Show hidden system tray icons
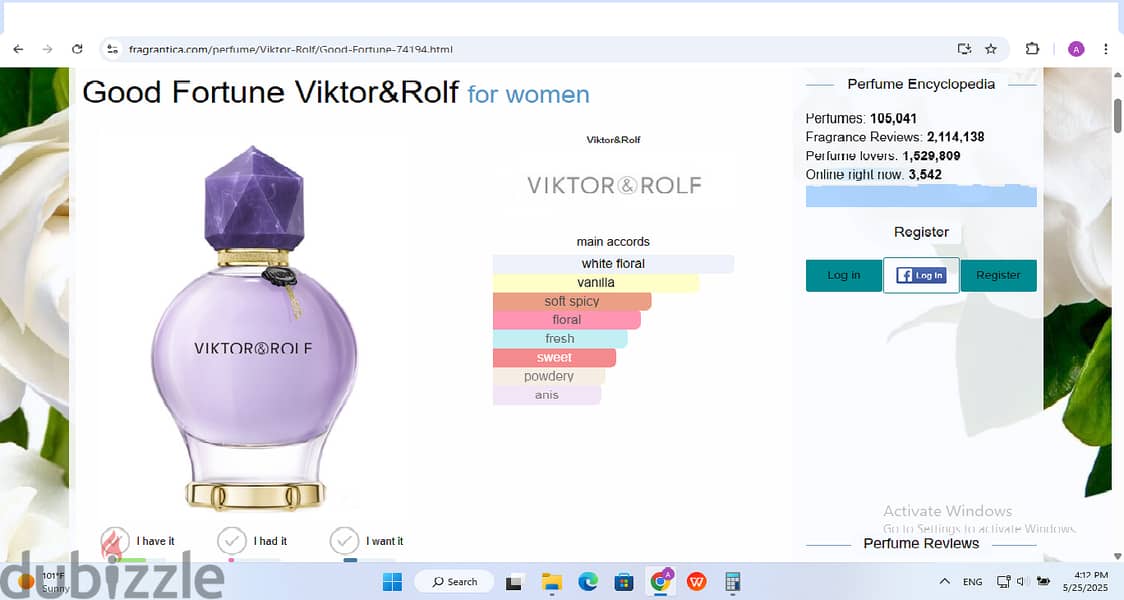 pyautogui.click(x=945, y=581)
